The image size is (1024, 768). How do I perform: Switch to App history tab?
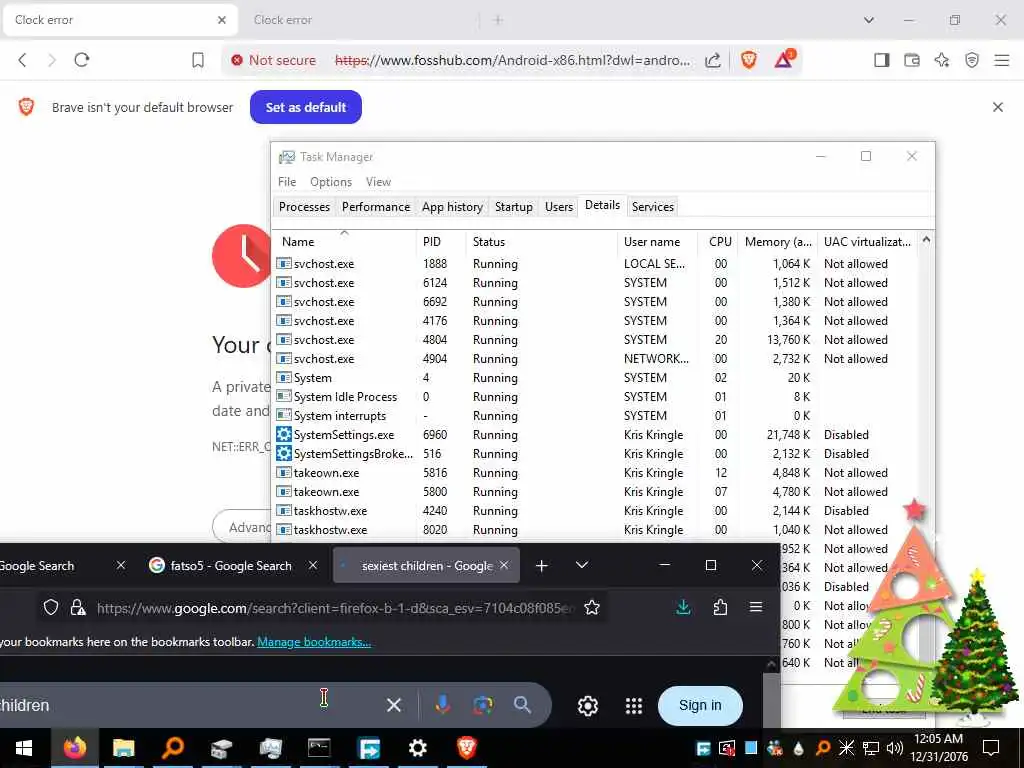tap(452, 207)
